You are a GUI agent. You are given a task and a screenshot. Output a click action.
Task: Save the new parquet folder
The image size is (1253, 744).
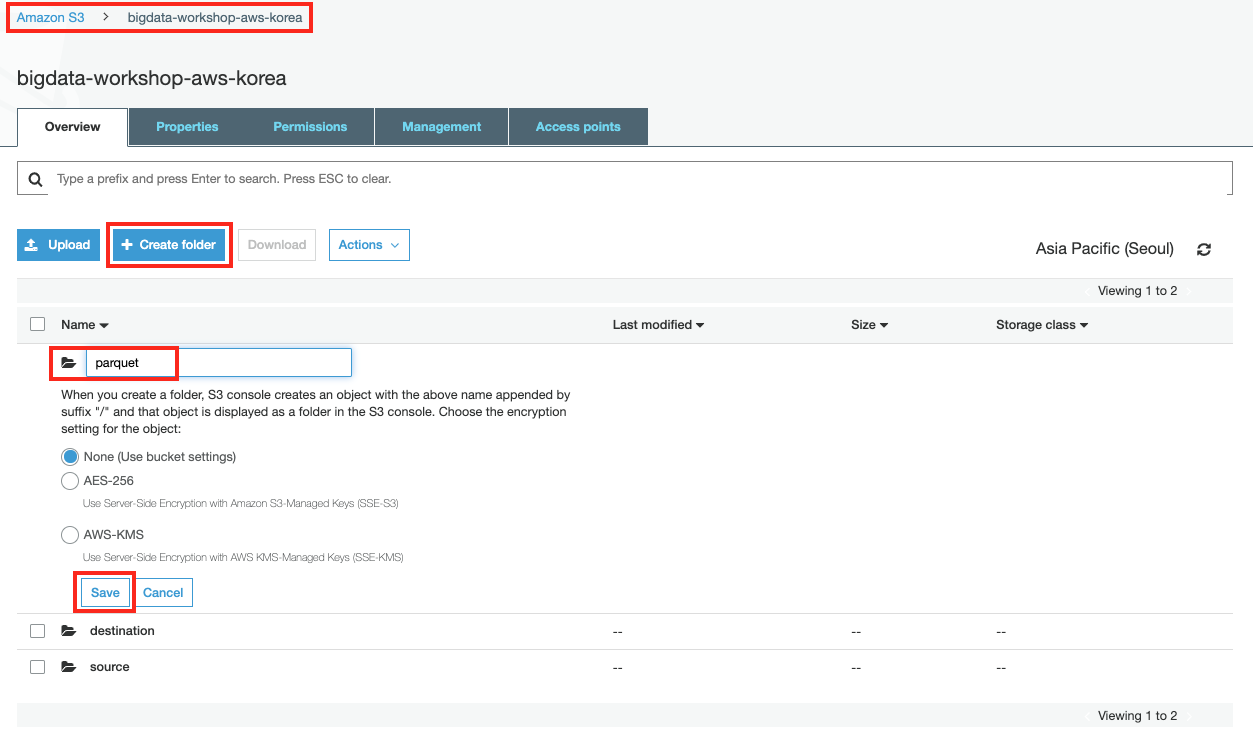[x=105, y=593]
